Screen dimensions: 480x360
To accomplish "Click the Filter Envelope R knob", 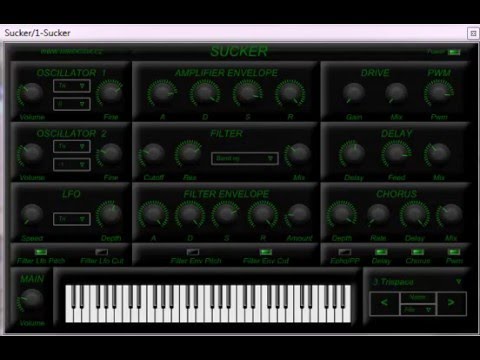I will click(263, 214).
